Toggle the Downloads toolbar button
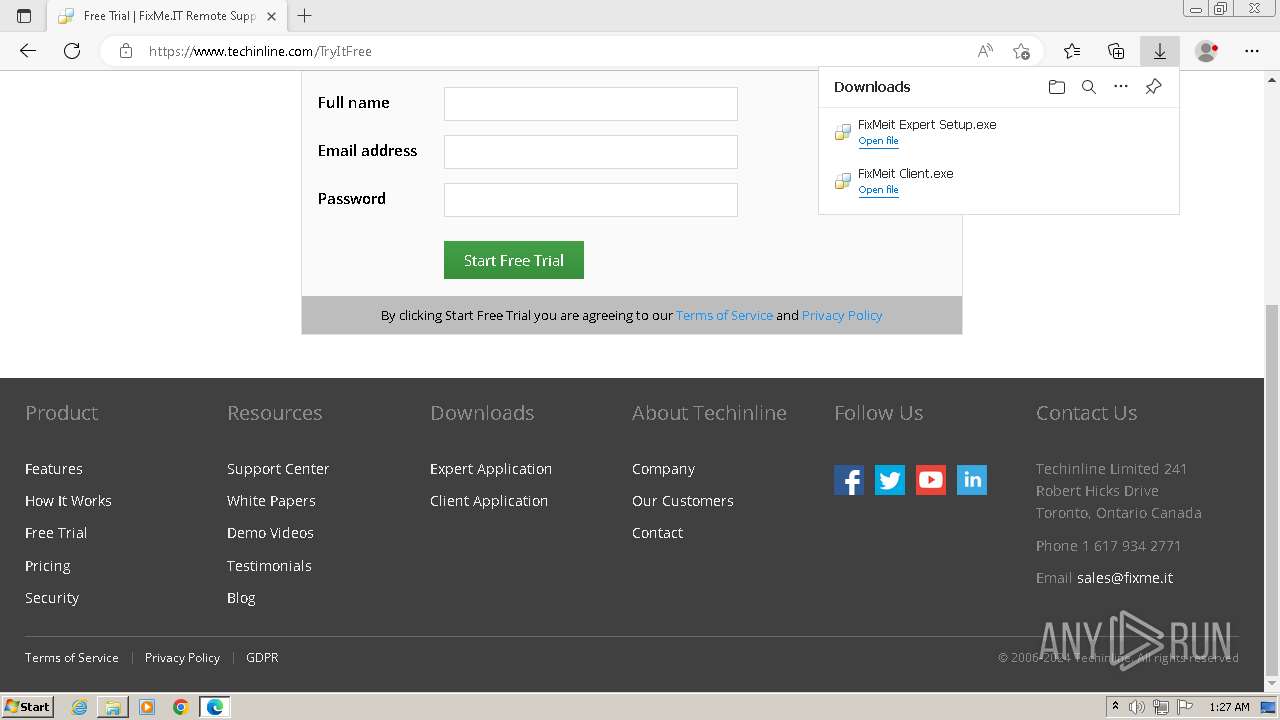Screen dimensions: 1280x720 1160,51
